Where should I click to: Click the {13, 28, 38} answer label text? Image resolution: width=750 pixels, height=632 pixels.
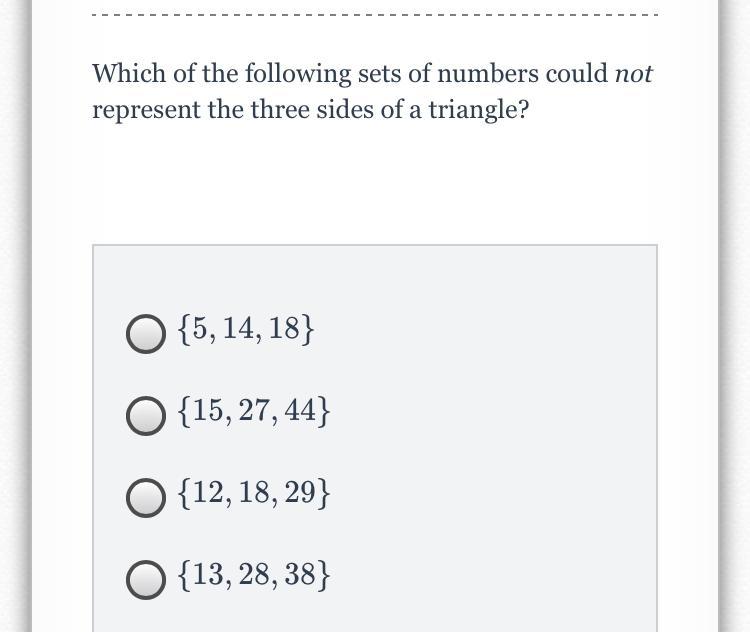(254, 575)
